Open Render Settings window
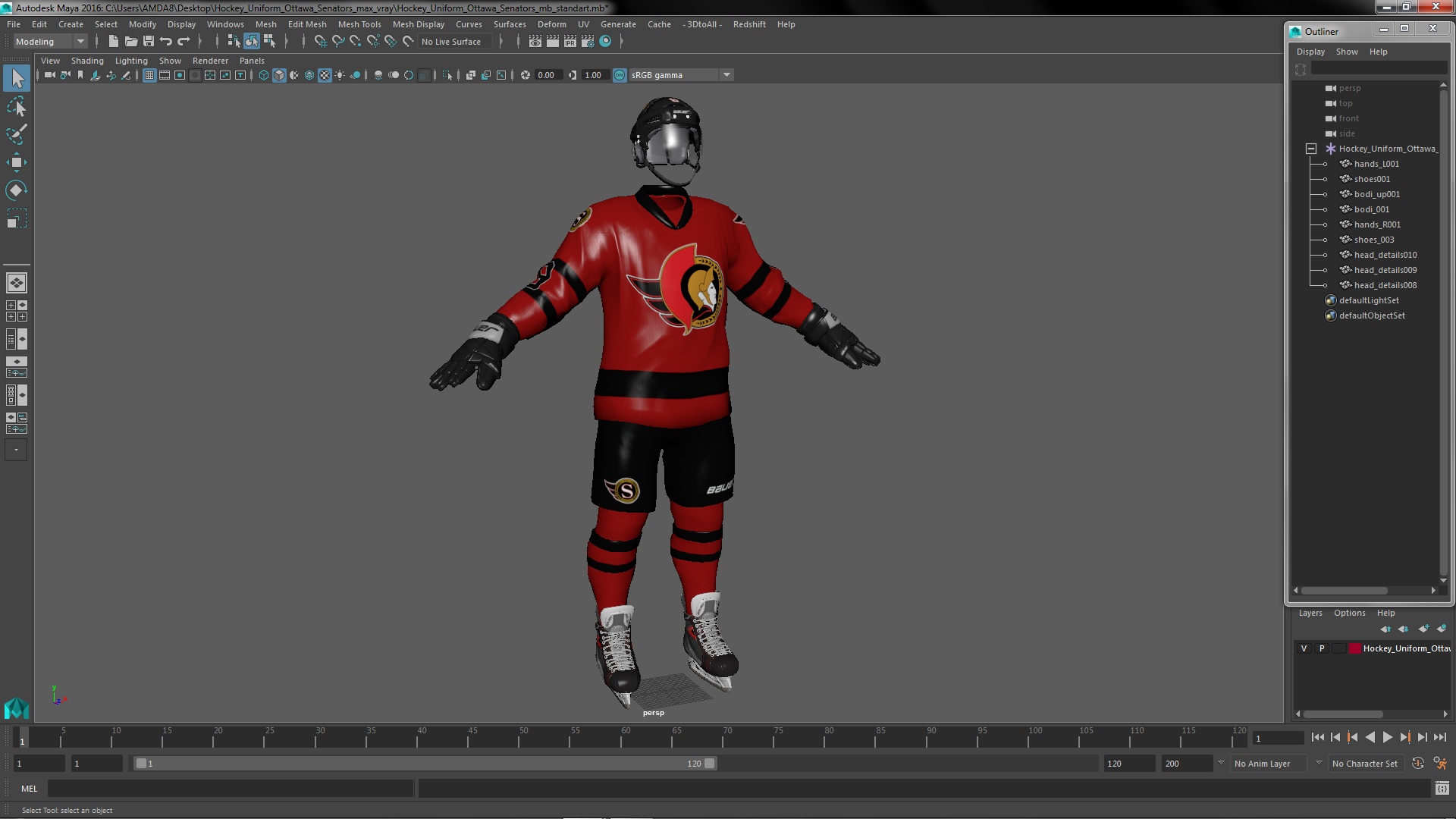 (x=587, y=42)
